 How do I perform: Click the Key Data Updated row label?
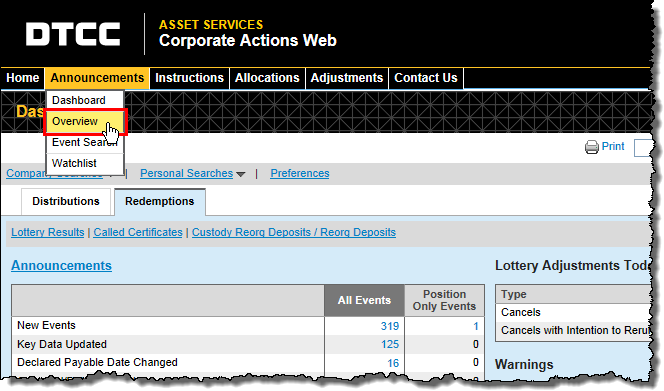[x=62, y=344]
